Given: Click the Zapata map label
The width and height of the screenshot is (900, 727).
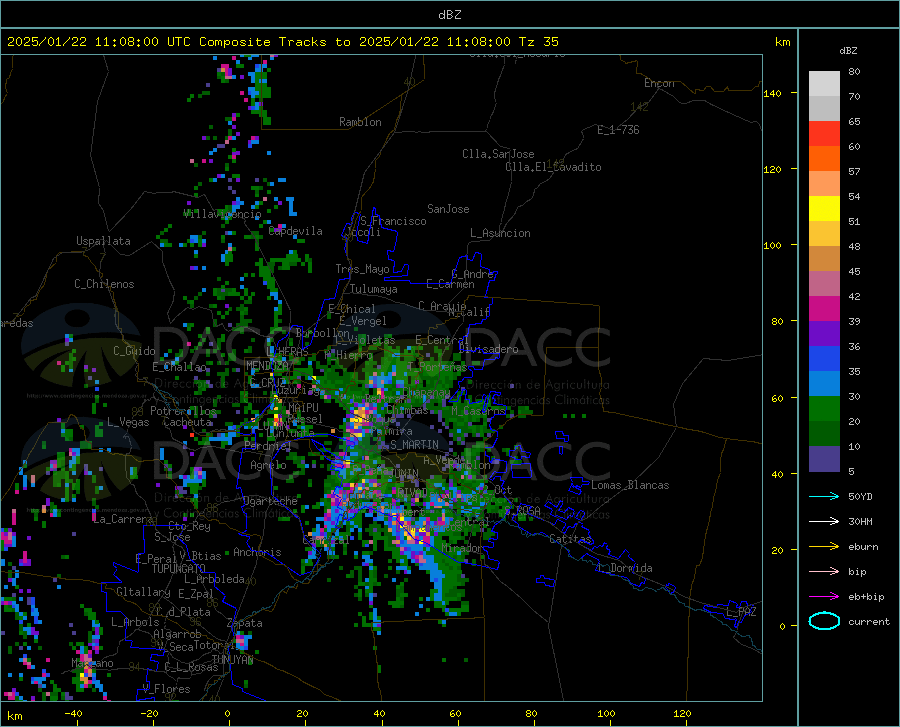Looking at the screenshot, I should 245,623.
